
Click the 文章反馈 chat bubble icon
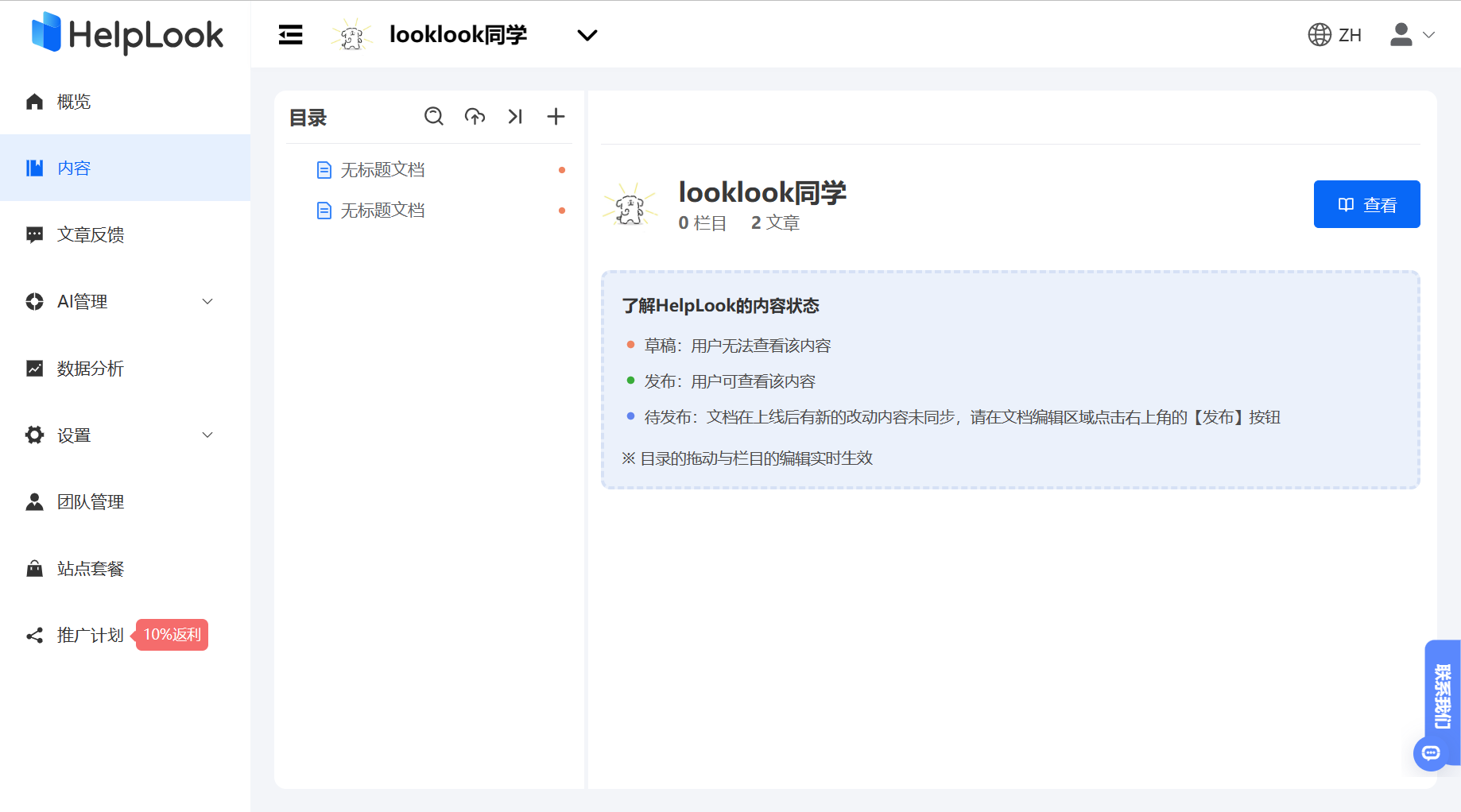click(34, 235)
